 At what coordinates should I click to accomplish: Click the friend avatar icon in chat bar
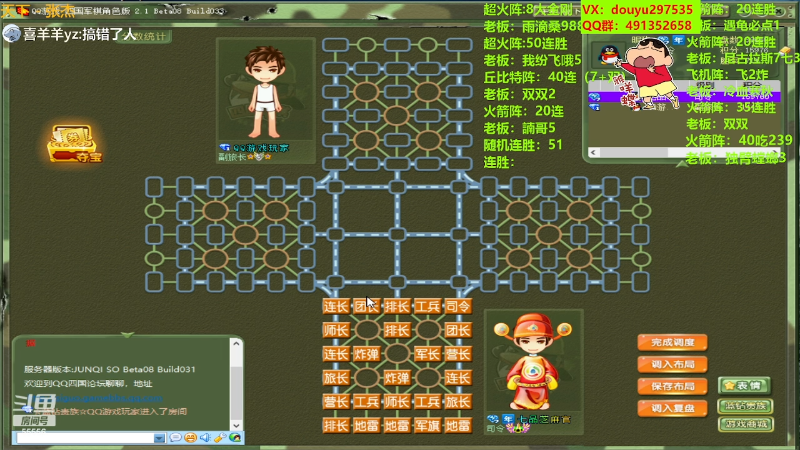point(235,438)
